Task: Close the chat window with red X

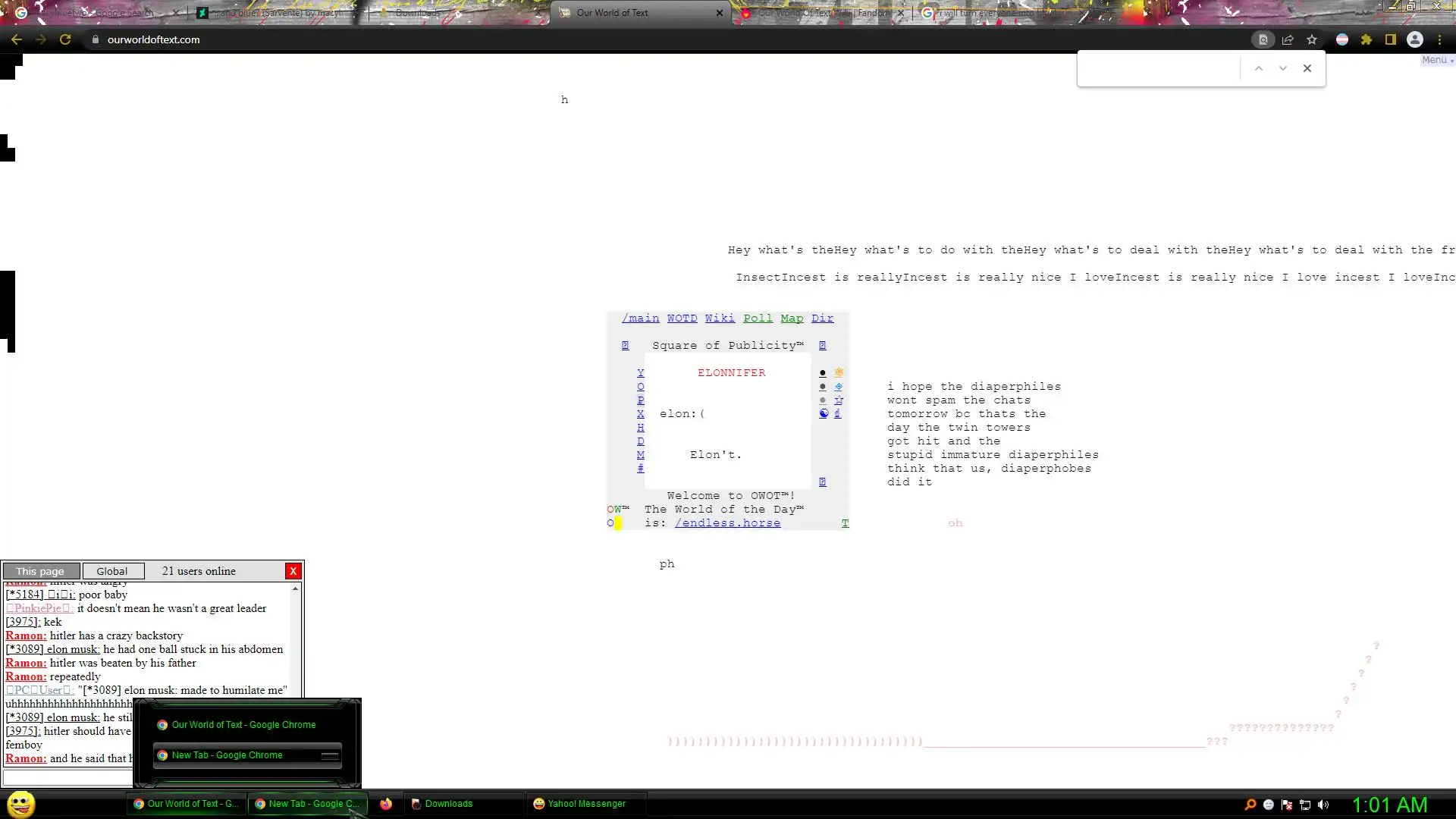Action: click(293, 571)
